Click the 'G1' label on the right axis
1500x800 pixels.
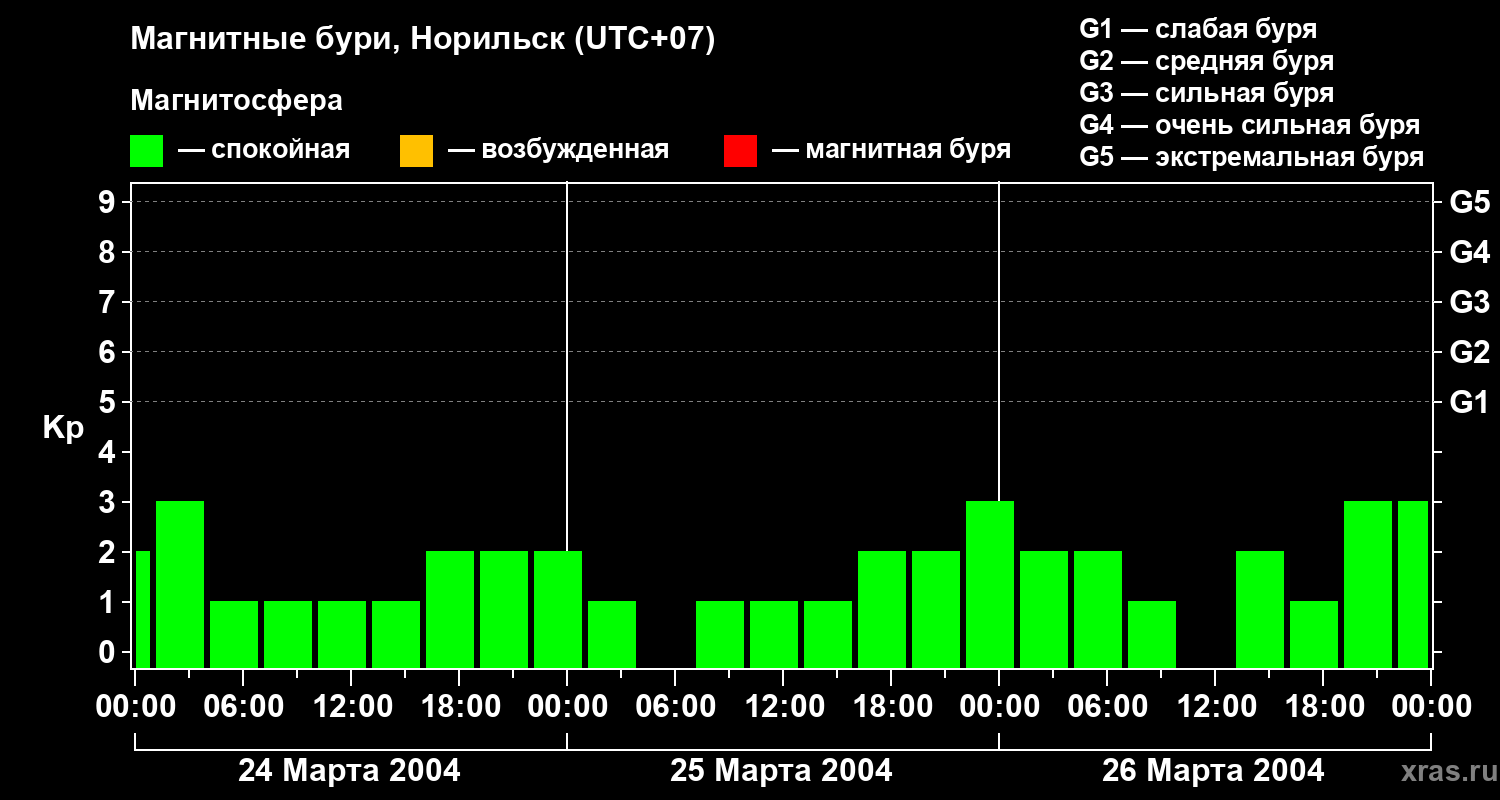[1469, 402]
